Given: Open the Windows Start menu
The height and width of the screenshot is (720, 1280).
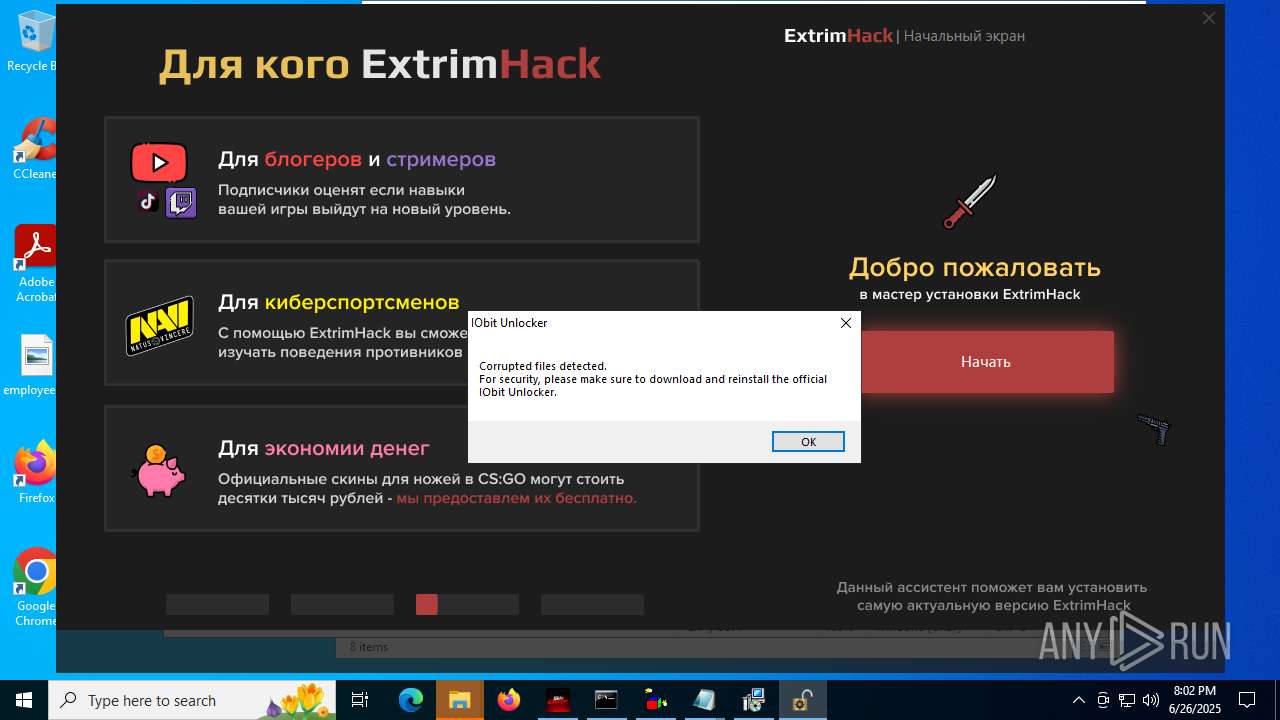Looking at the screenshot, I should [x=23, y=700].
